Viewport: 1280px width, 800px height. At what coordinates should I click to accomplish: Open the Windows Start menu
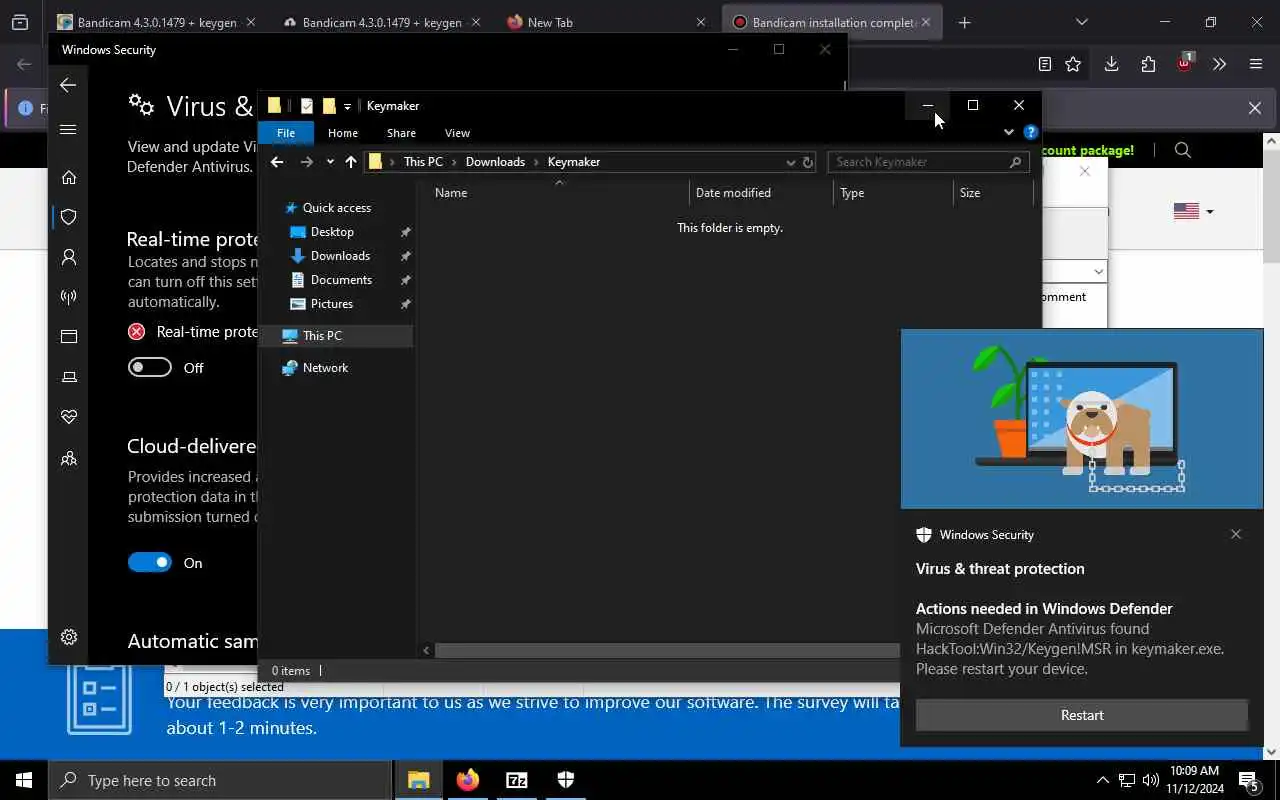(x=24, y=780)
